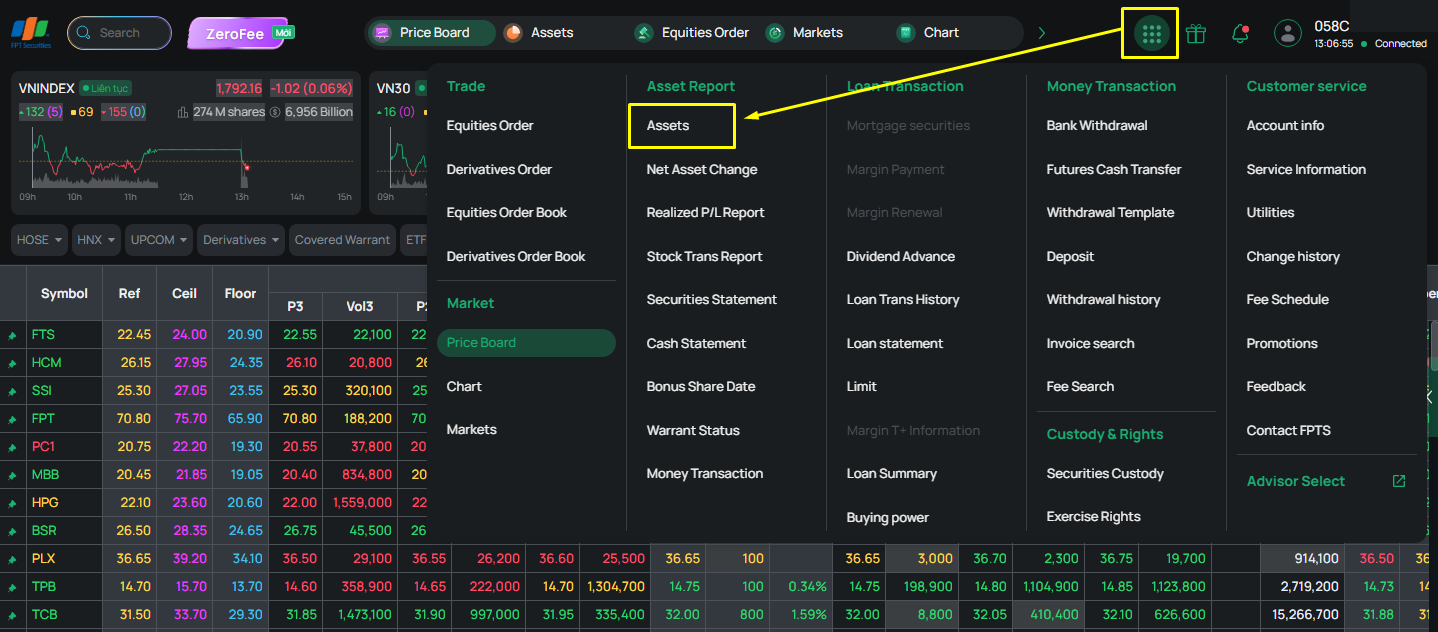
Task: Click the pin icon on HPG row
Action: 13,503
